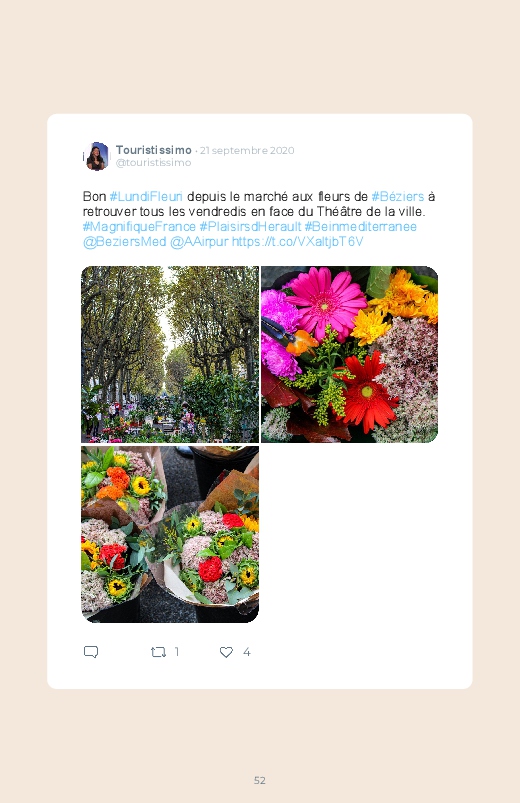The width and height of the screenshot is (520, 803).
Task: Open the 21 septembre 2020 timestamp
Action: pyautogui.click(x=247, y=151)
